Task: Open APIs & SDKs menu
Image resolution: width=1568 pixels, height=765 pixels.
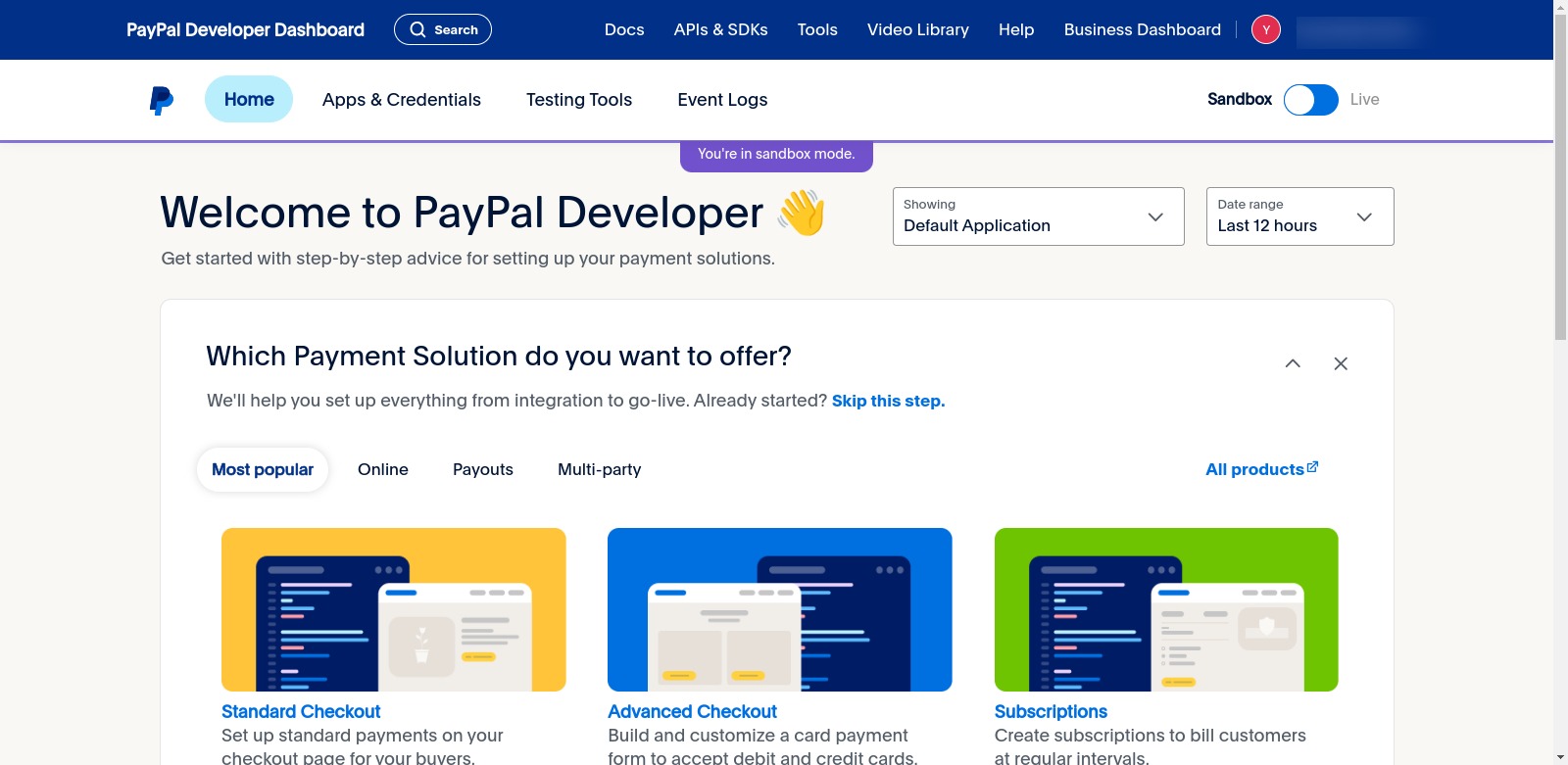Action: click(x=721, y=29)
